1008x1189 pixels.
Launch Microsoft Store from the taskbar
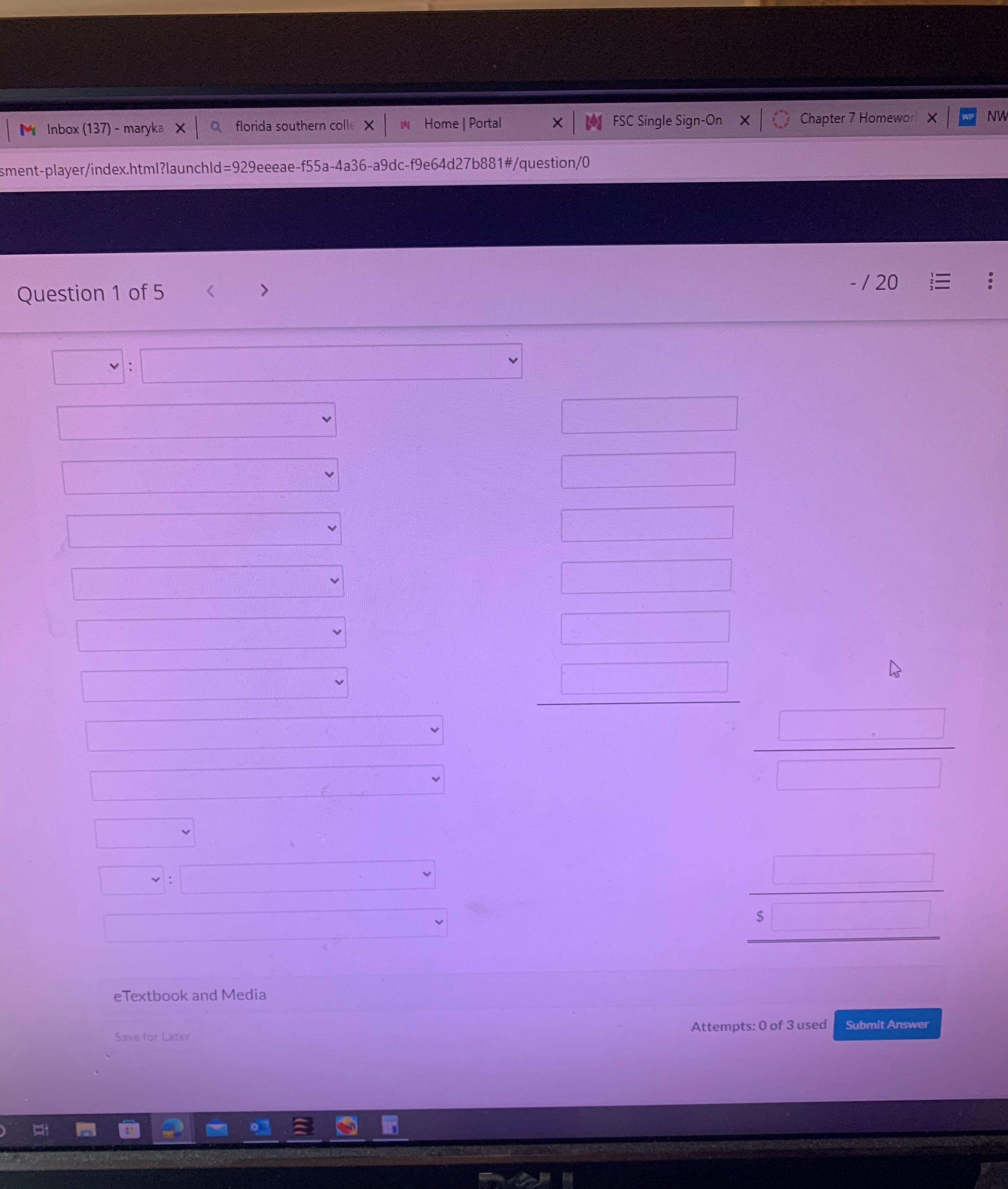tap(129, 1130)
